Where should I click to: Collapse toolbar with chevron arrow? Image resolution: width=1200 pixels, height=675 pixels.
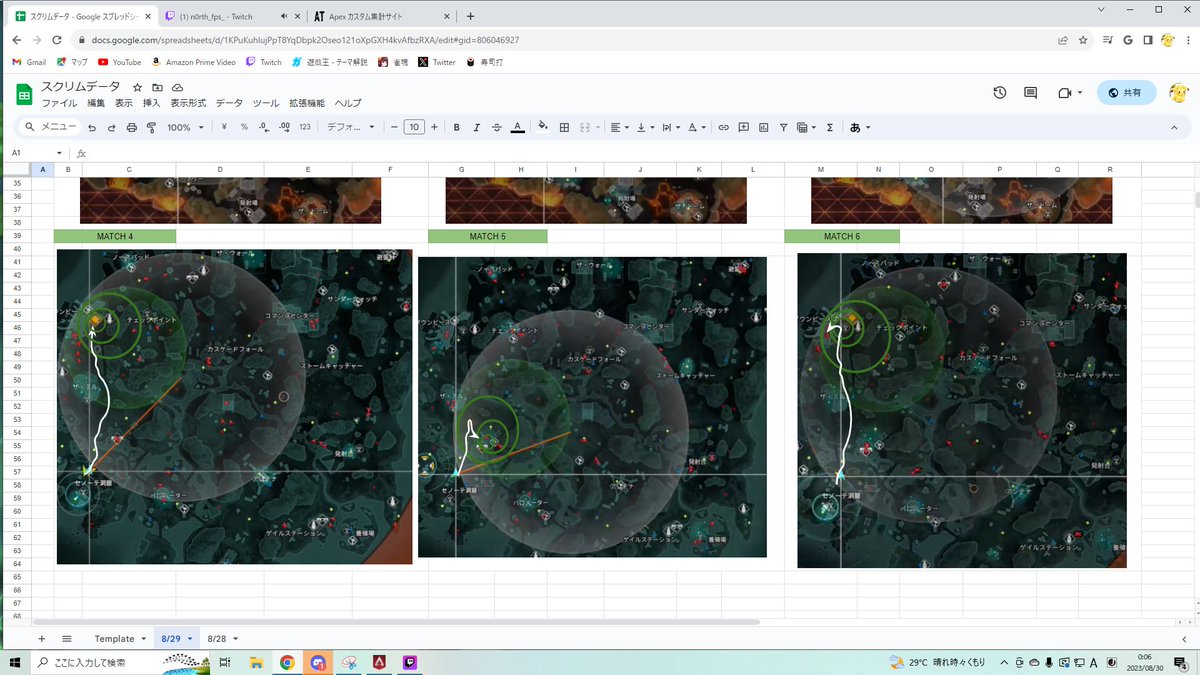click(1175, 127)
